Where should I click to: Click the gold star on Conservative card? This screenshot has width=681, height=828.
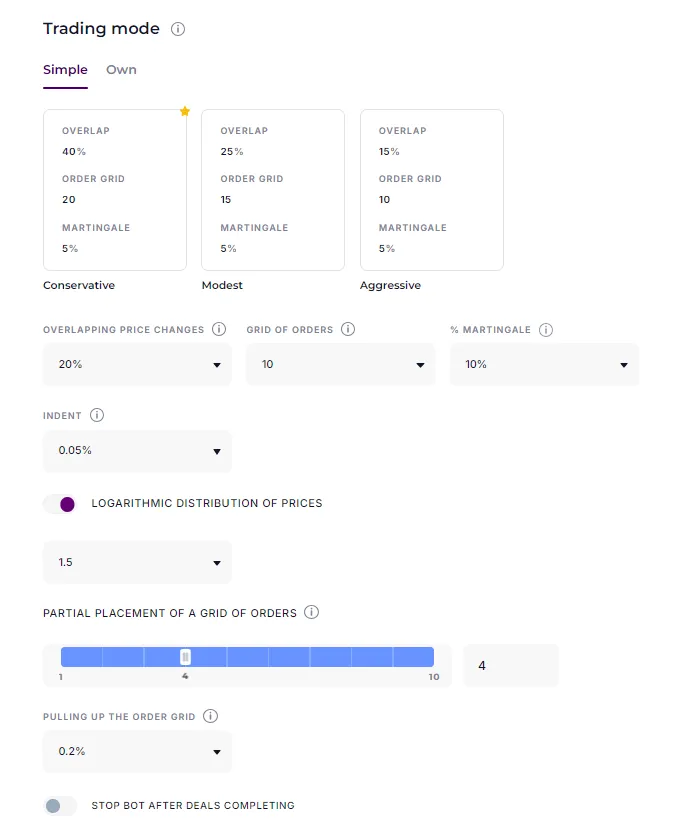(x=185, y=111)
